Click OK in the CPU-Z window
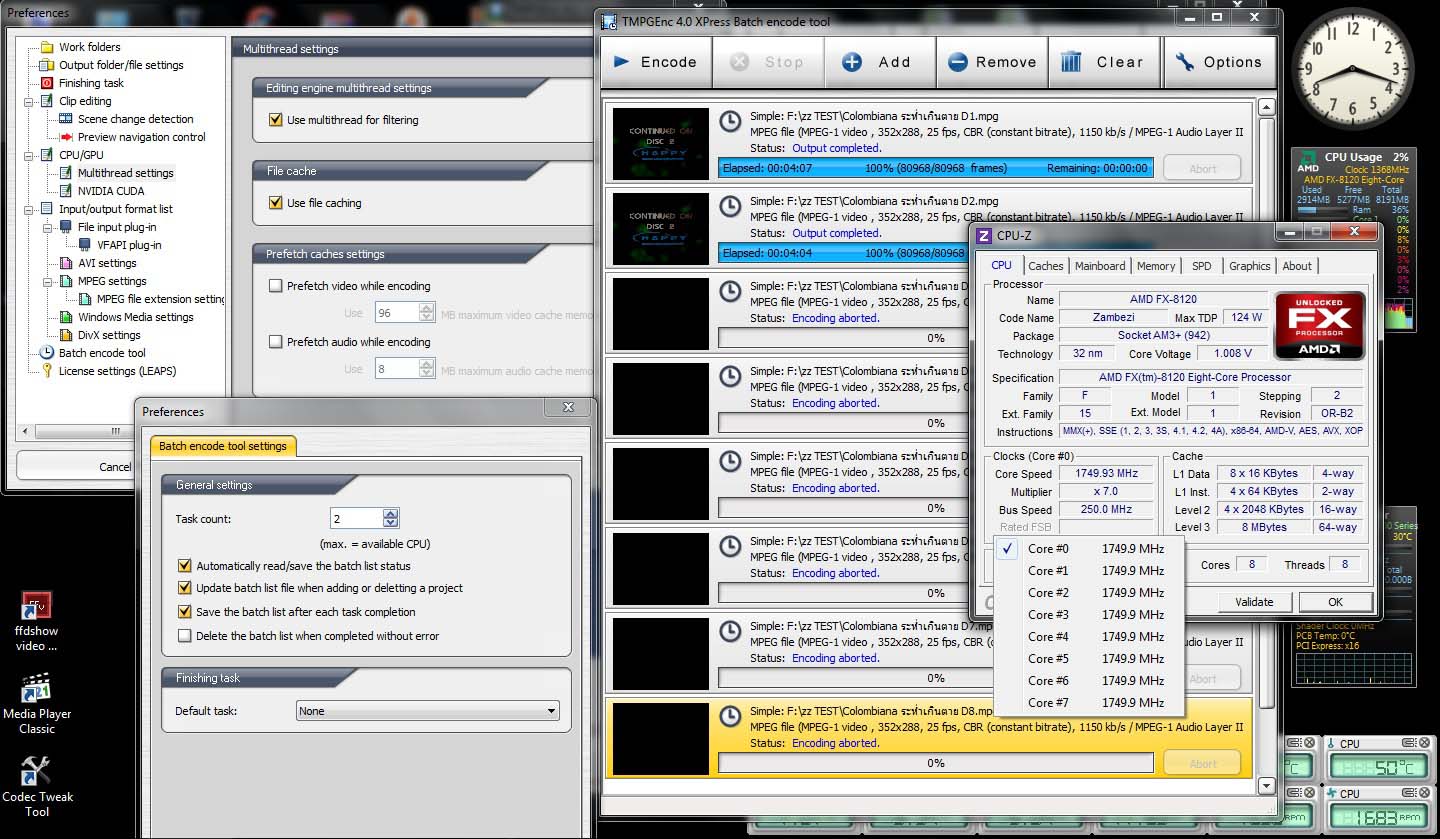This screenshot has height=839, width=1440. point(1335,602)
